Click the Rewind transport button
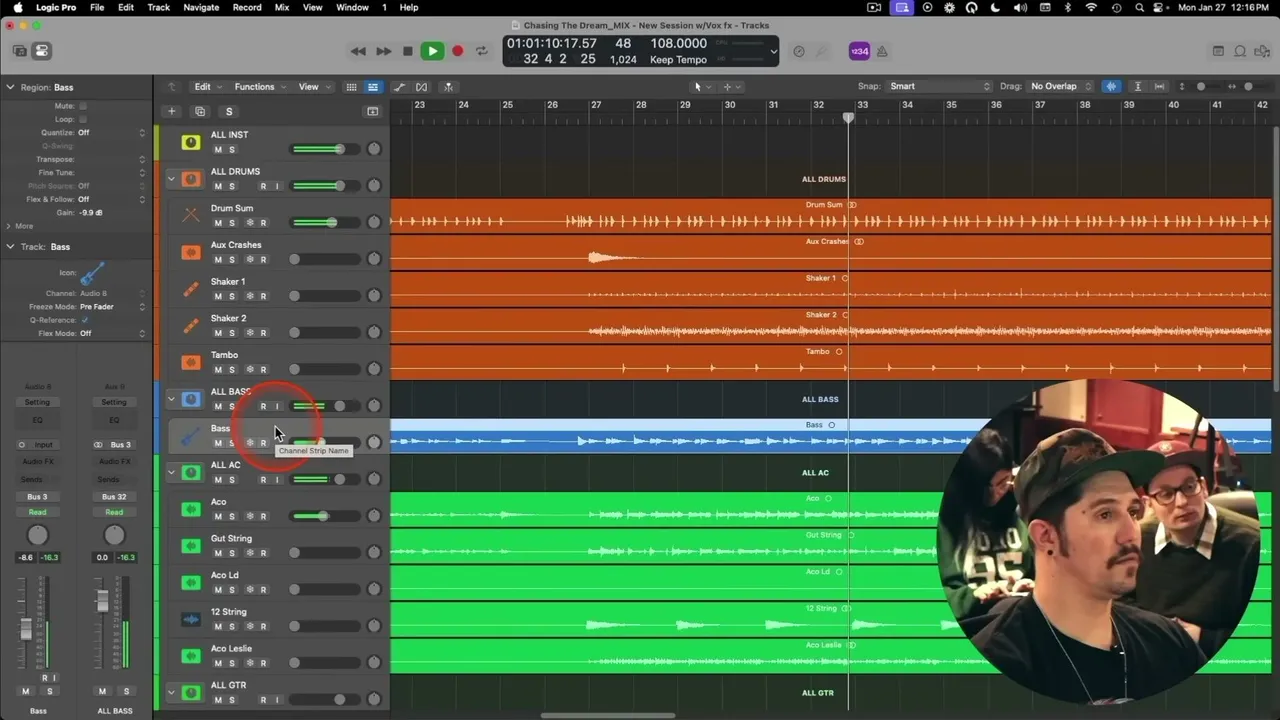 coord(358,51)
